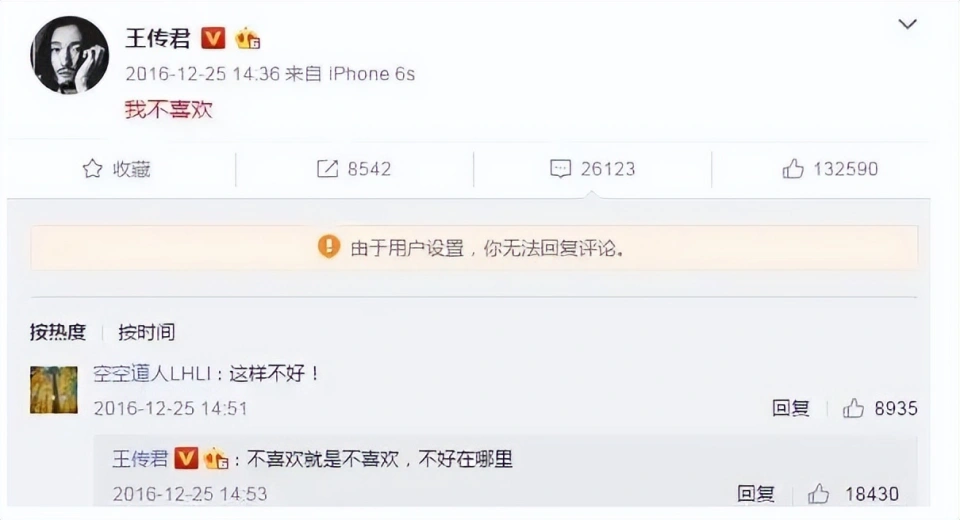
Task: Click the orange V badge beside 王传君
Action: point(213,38)
